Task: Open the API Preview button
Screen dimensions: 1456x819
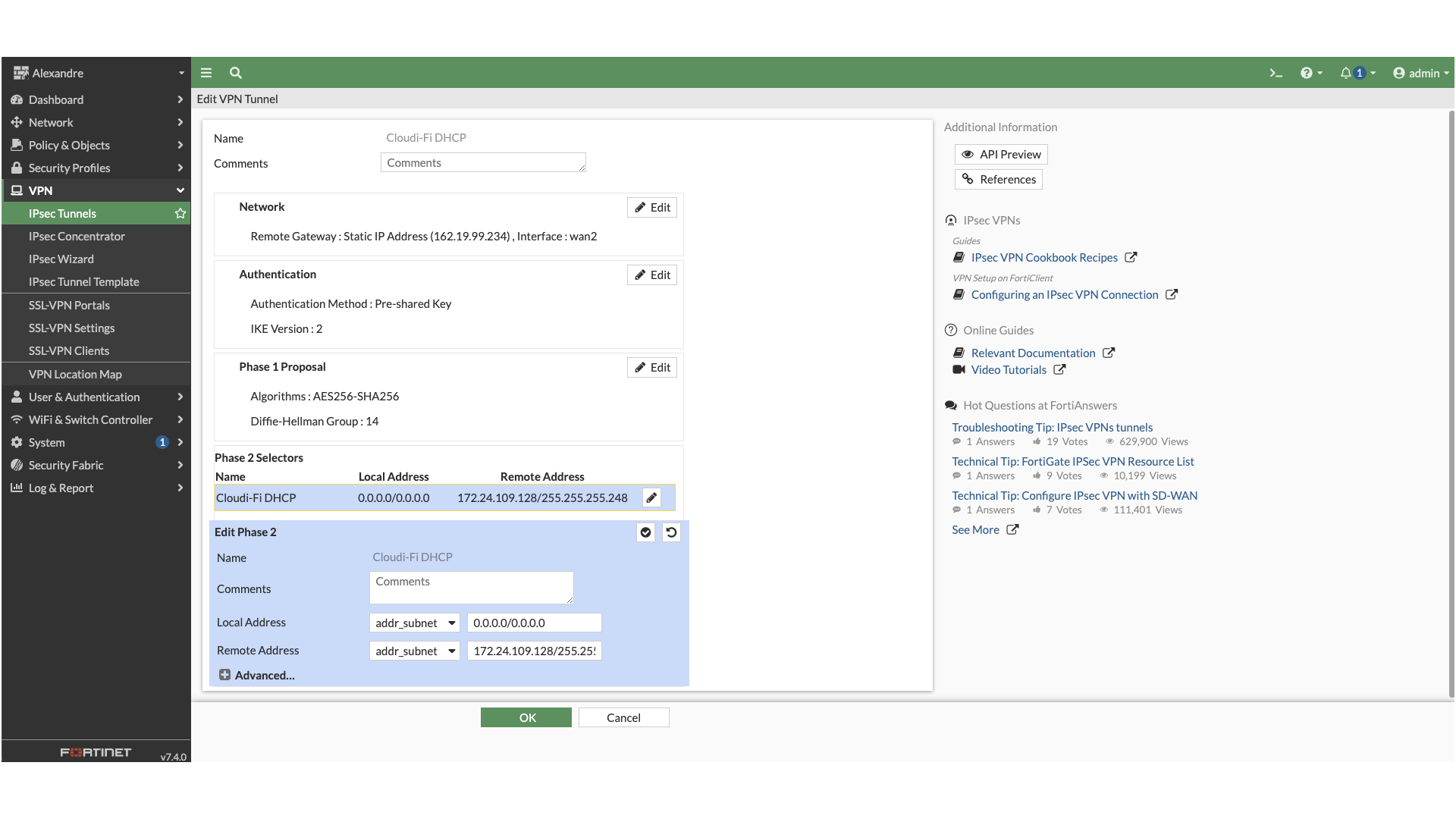Action: click(1001, 155)
